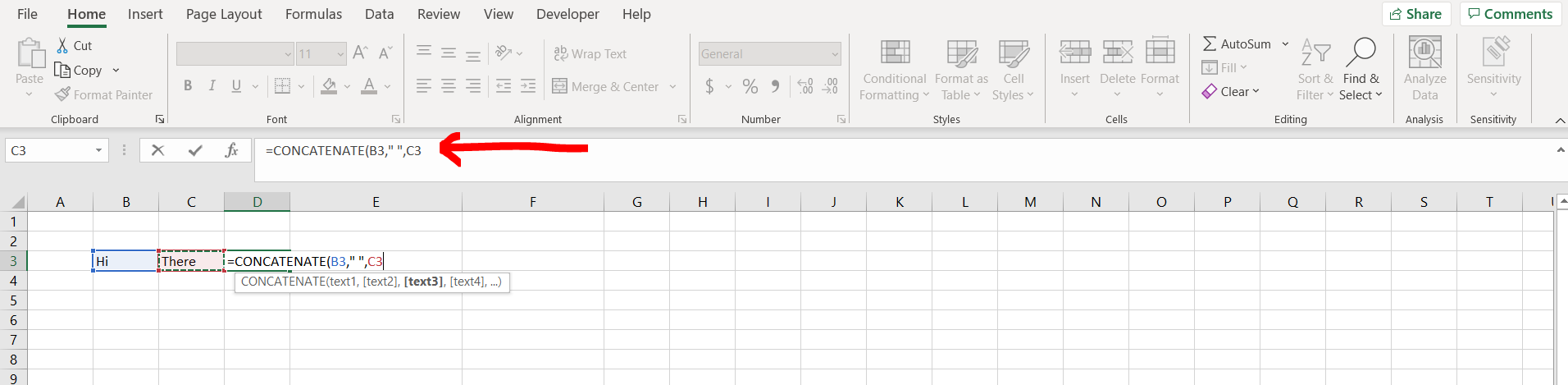Open the Page Layout tab

click(x=224, y=14)
